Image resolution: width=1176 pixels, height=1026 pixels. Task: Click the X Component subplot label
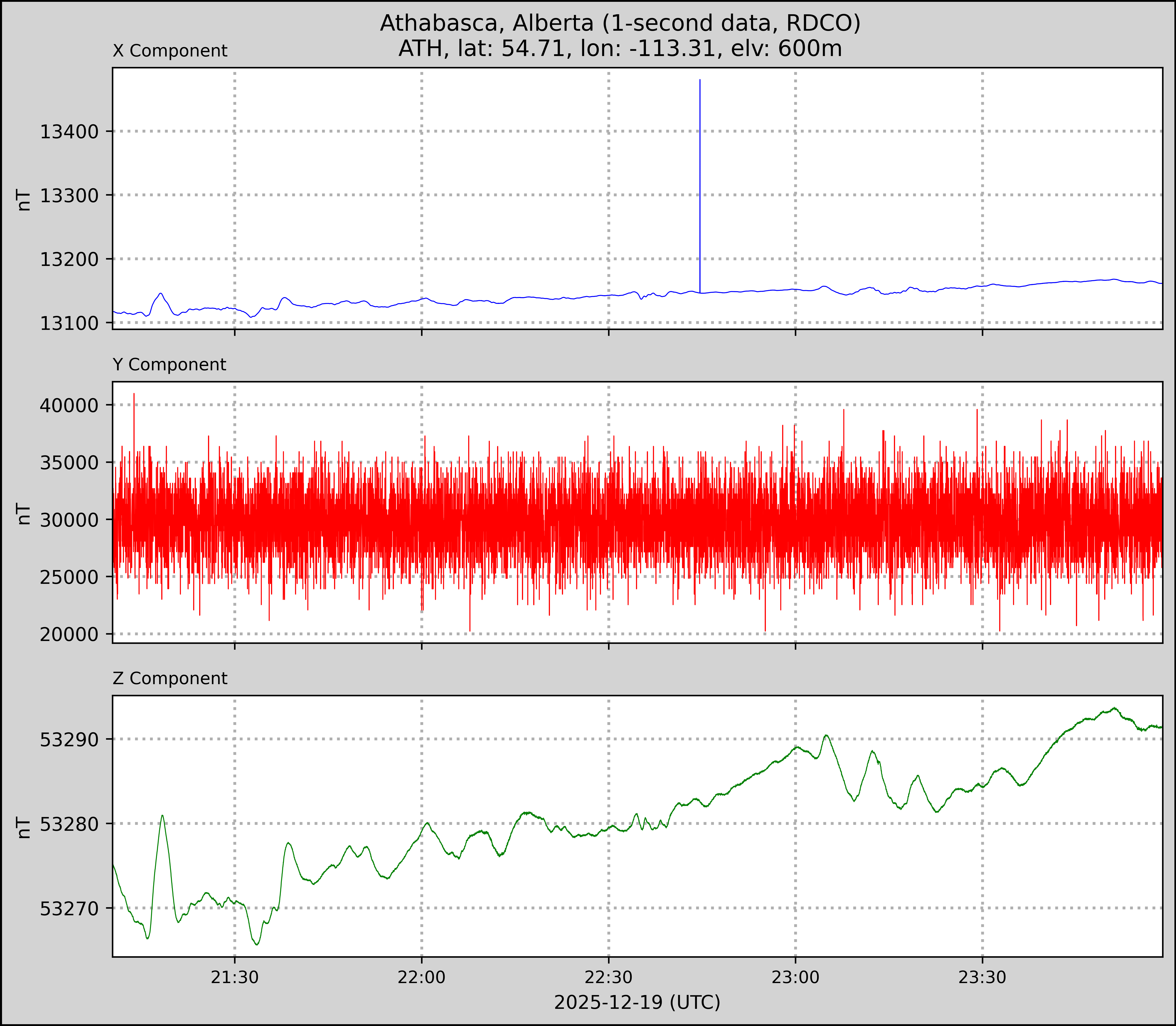[x=170, y=51]
